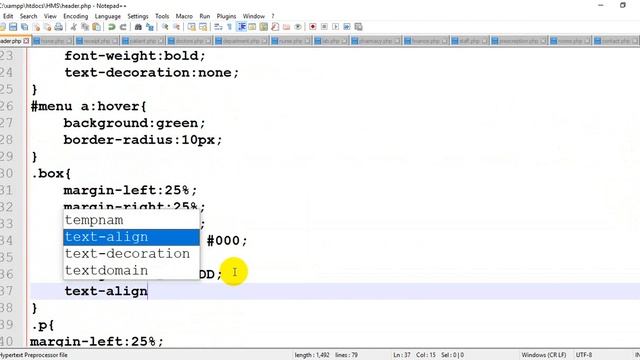
Task: Switch to the department.php tab
Action: pyautogui.click(x=241, y=41)
